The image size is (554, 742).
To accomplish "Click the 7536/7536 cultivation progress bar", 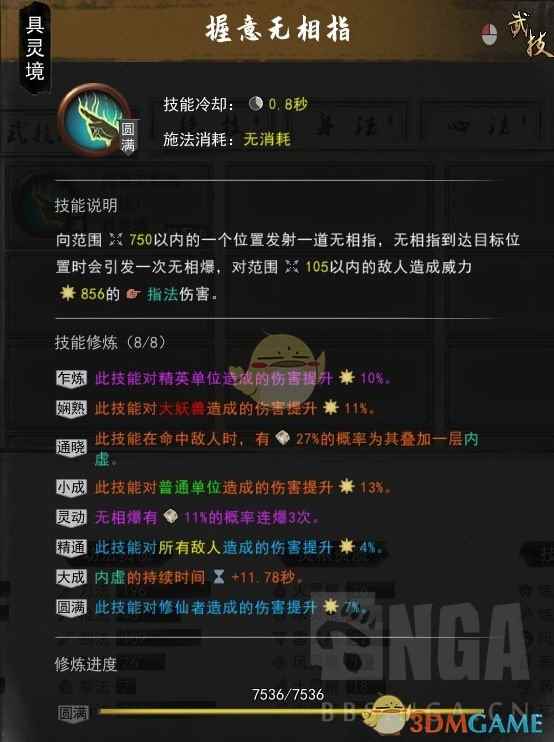I will [x=291, y=711].
